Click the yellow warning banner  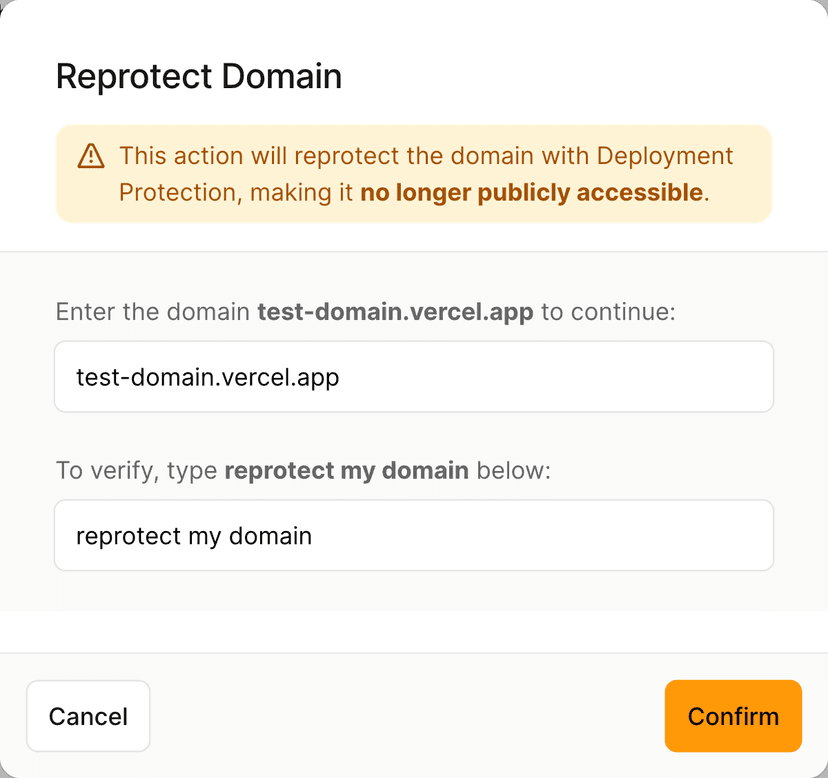(414, 174)
